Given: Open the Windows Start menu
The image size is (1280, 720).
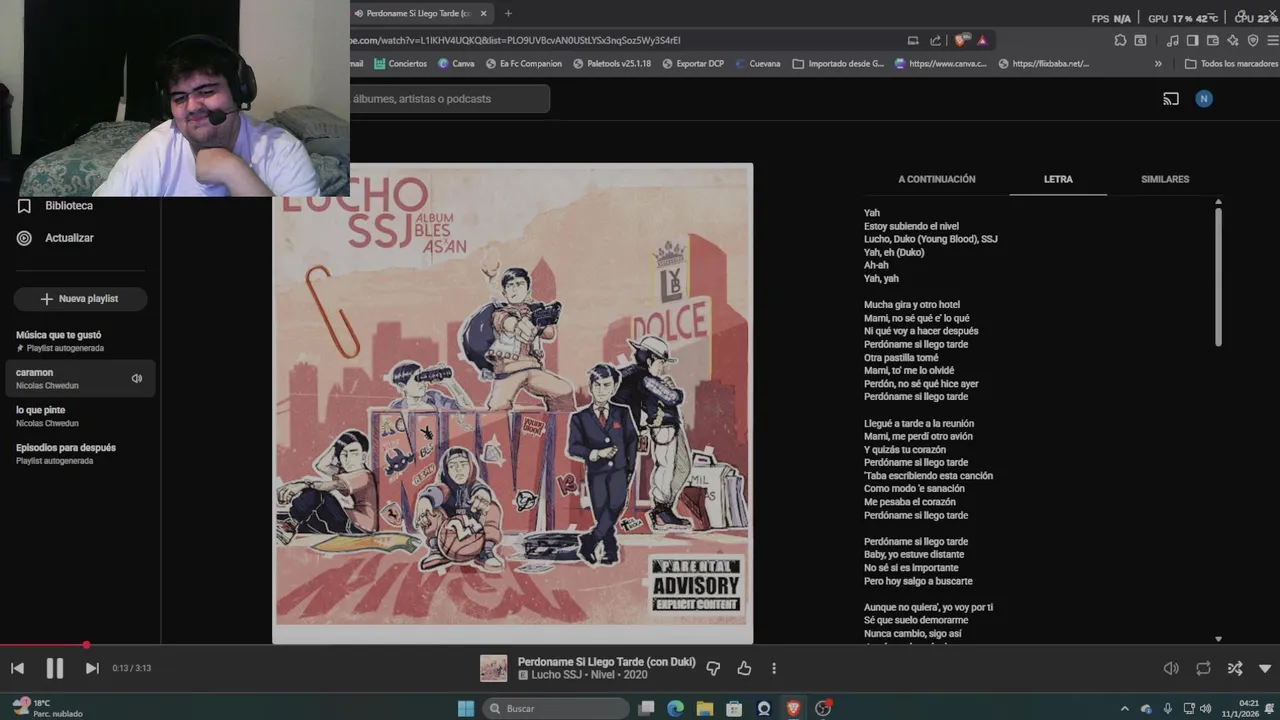Looking at the screenshot, I should coord(465,708).
